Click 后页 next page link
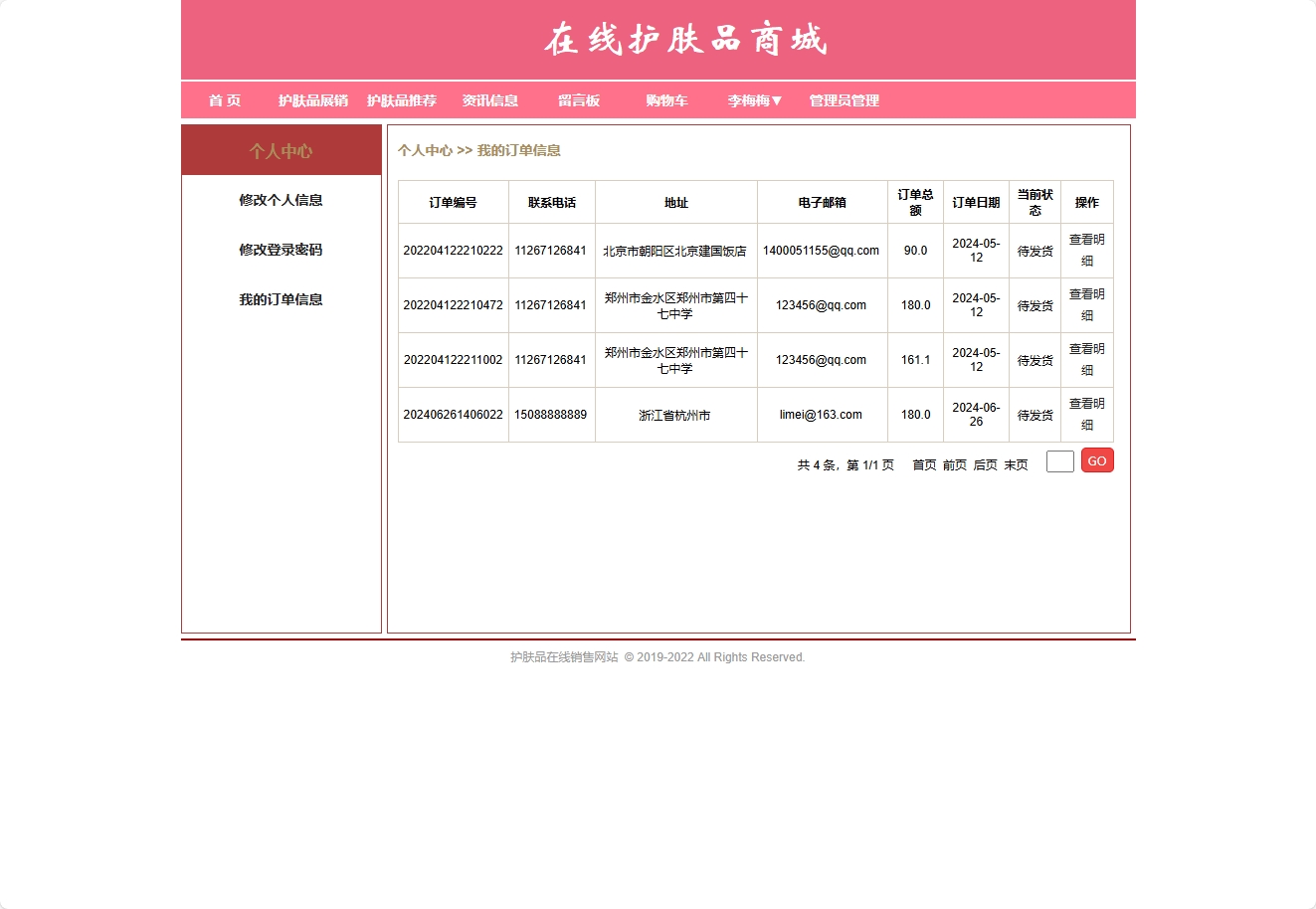1316x909 pixels. point(985,464)
